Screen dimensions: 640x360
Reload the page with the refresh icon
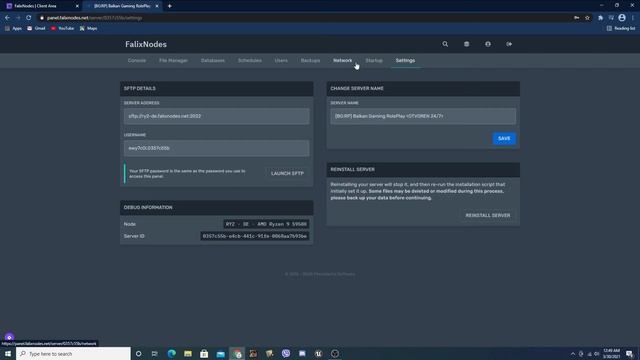(x=29, y=18)
